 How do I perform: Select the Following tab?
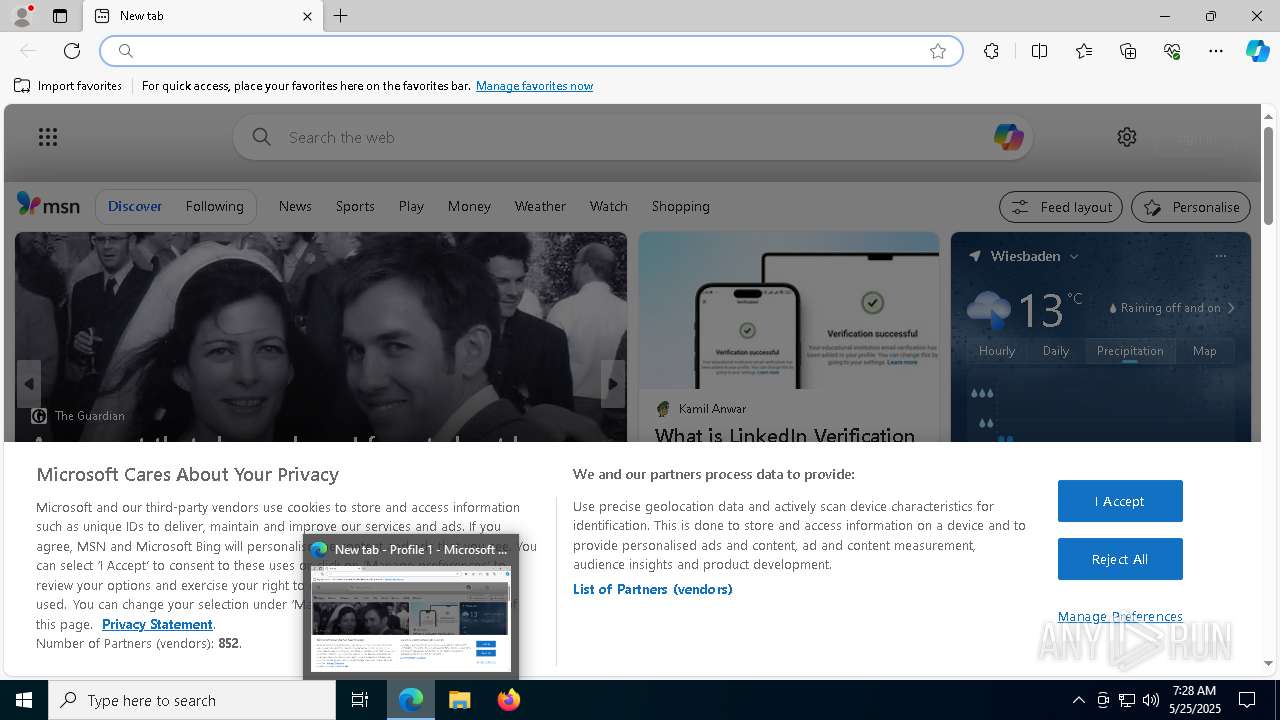[x=214, y=206]
